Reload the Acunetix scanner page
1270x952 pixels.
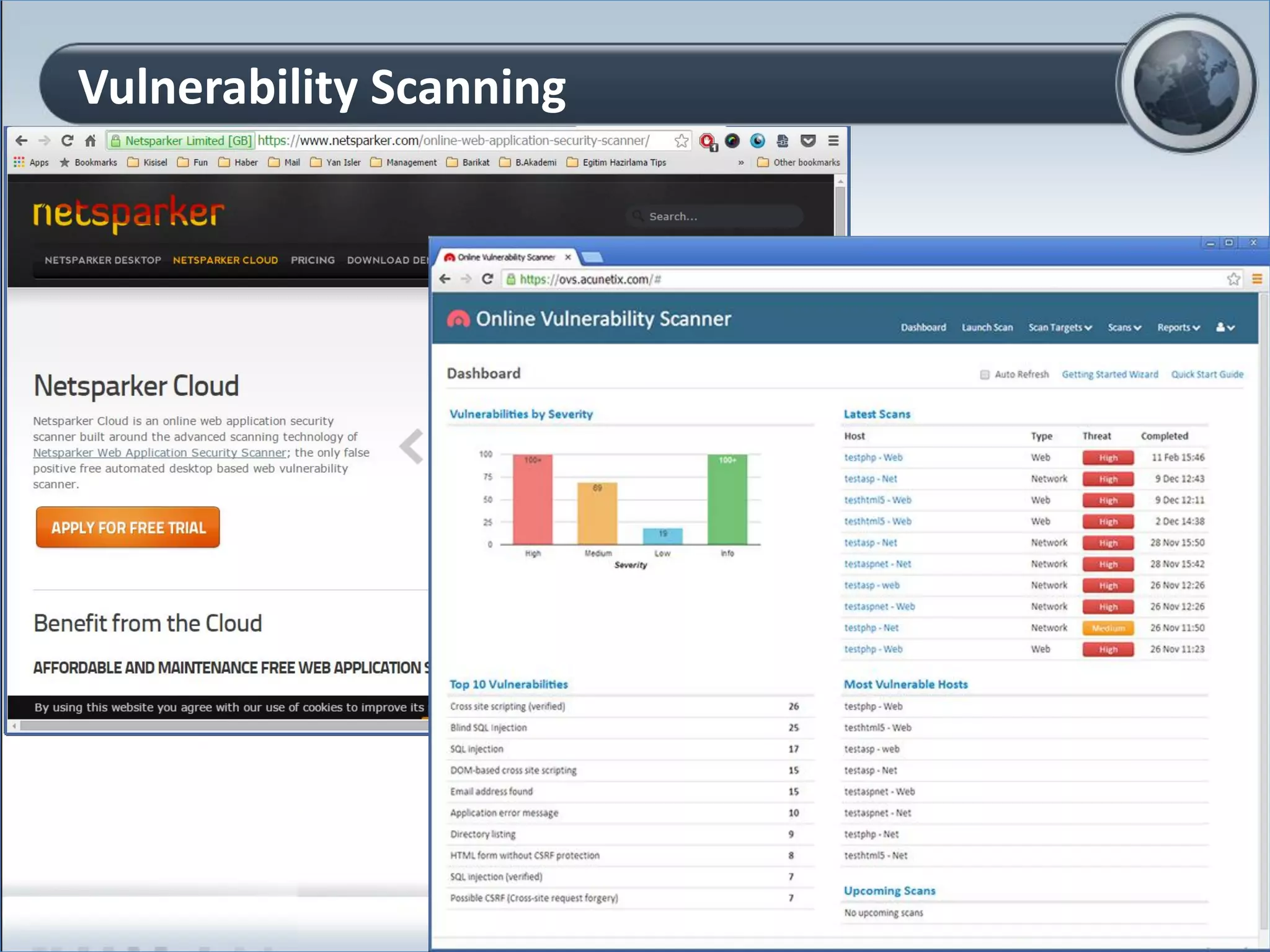(487, 279)
